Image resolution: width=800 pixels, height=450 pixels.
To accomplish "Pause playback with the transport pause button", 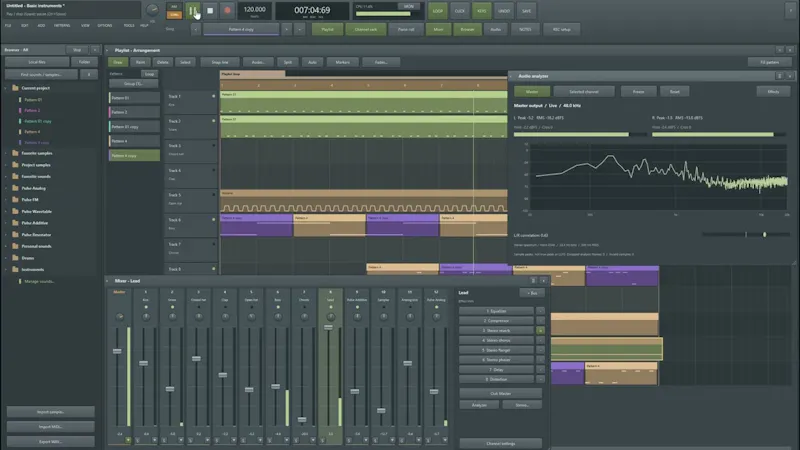I will point(192,10).
